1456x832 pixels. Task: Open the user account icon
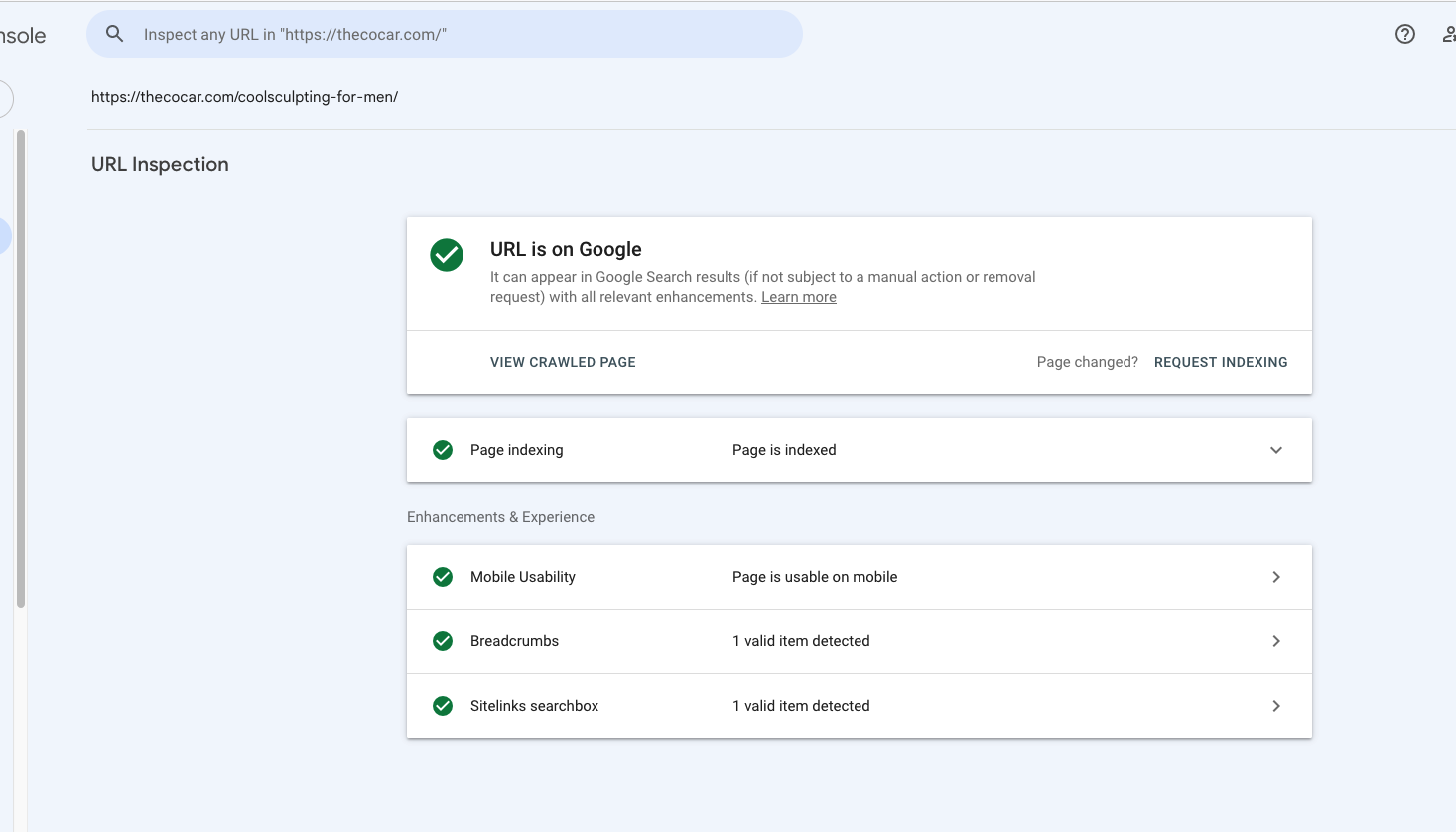[x=1449, y=34]
